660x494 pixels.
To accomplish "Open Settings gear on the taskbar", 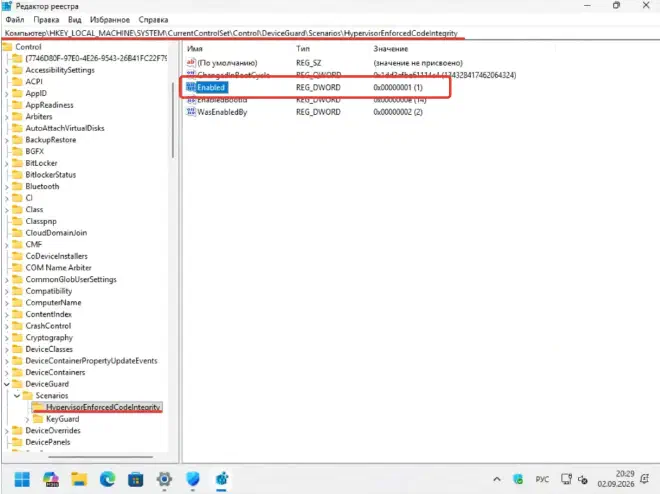I will click(x=164, y=479).
